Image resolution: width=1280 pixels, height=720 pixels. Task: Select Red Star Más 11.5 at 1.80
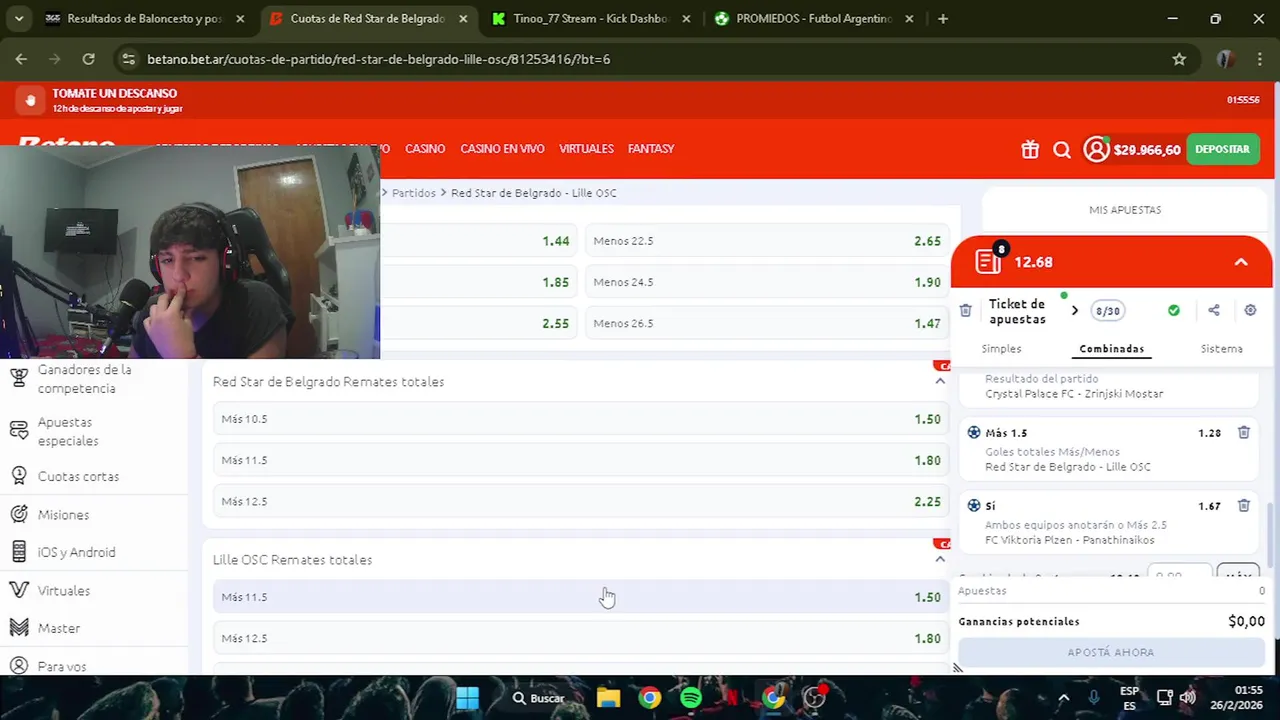(581, 460)
